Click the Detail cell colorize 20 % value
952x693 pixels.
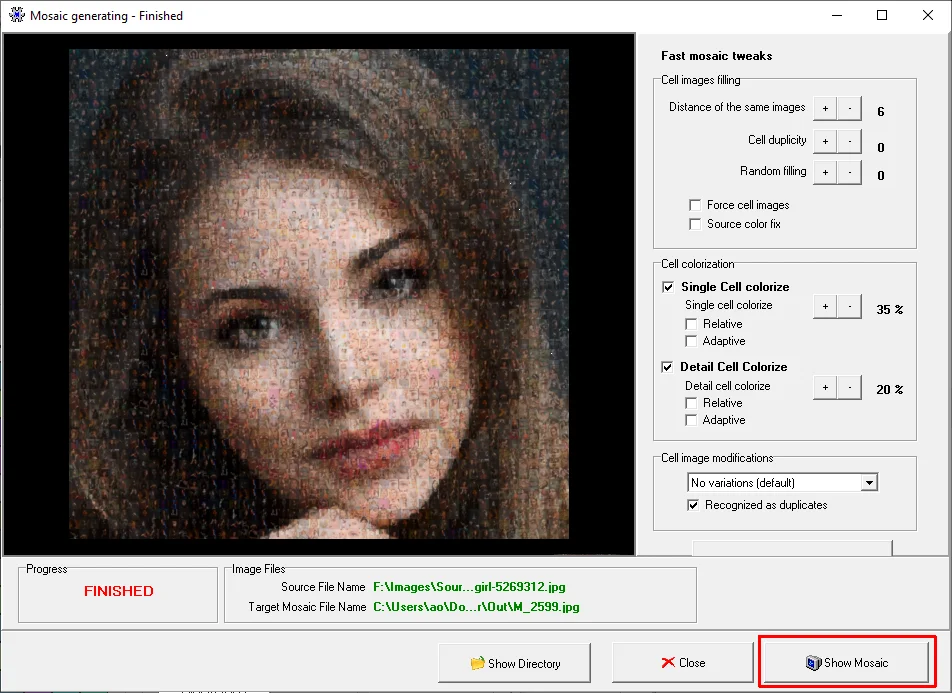click(889, 389)
